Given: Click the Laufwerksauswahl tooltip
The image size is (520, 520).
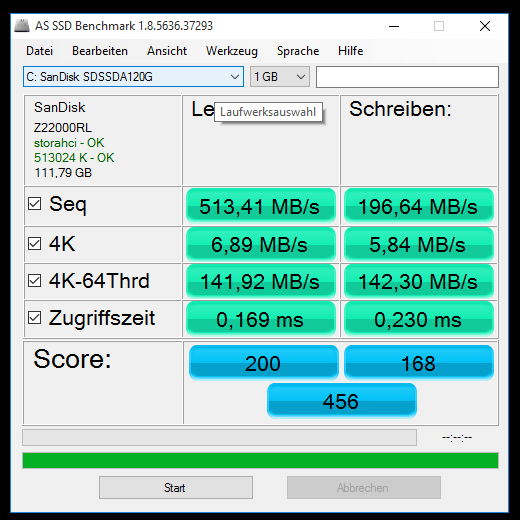Looking at the screenshot, I should [x=268, y=112].
